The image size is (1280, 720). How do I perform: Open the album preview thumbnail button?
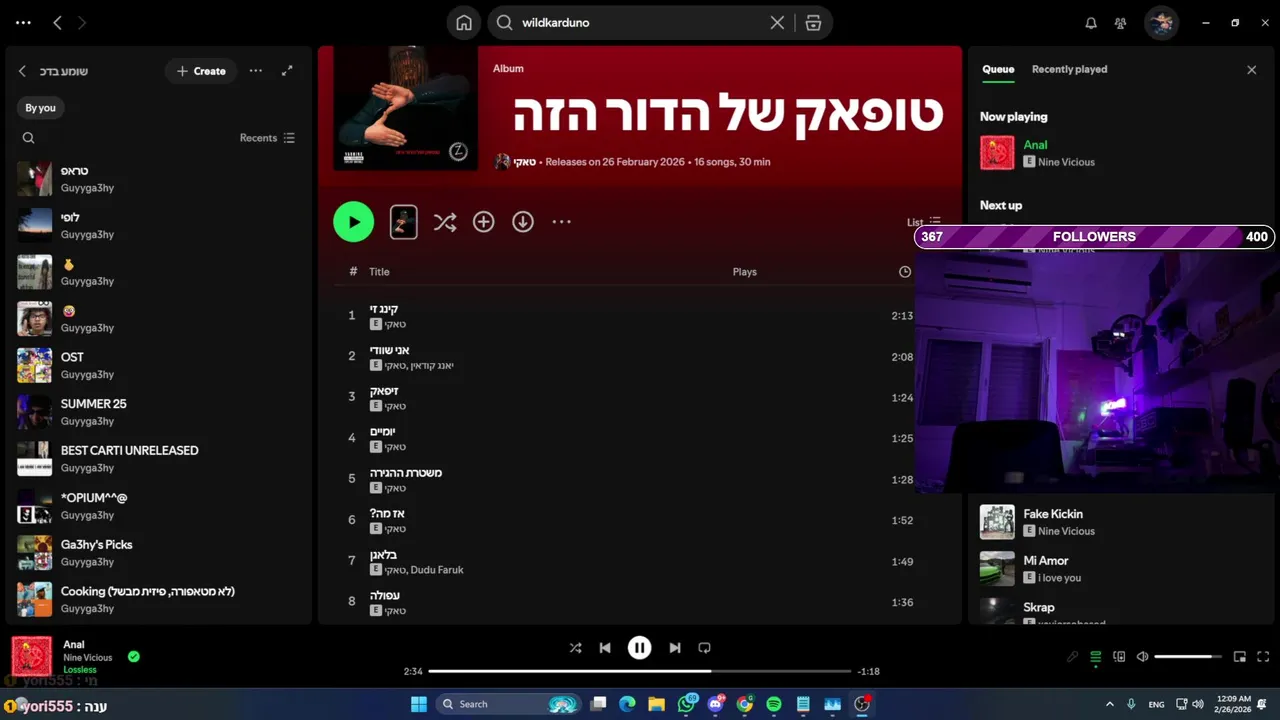403,222
